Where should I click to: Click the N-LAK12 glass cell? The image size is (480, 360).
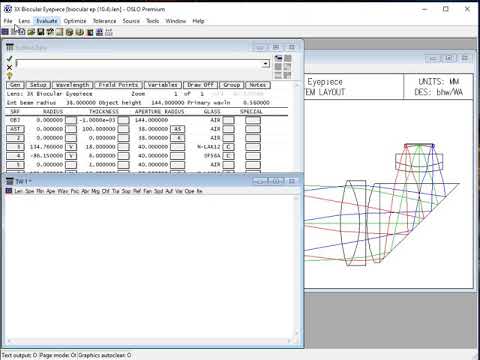click(209, 147)
